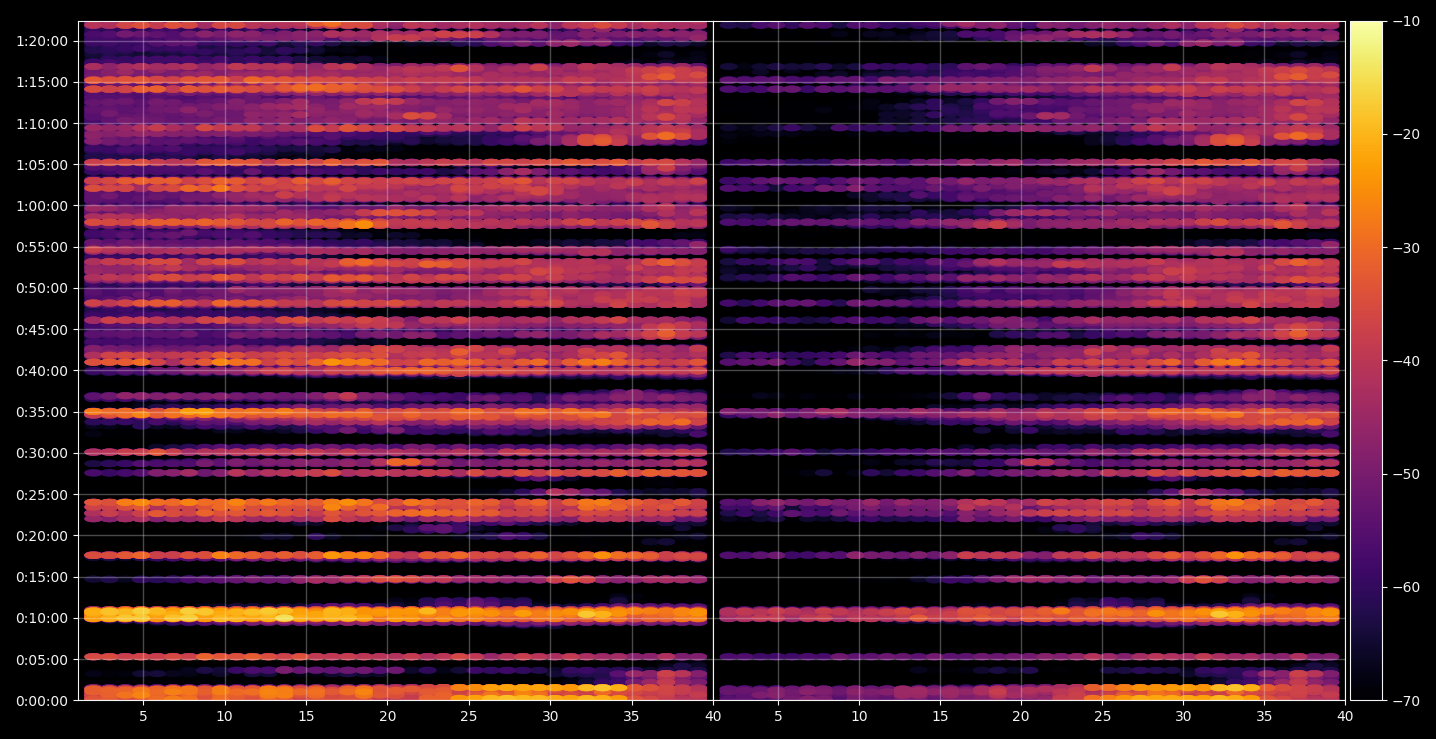Click the colorbar tick label −20
Viewport: 1436px width, 739px height.
1406,134
